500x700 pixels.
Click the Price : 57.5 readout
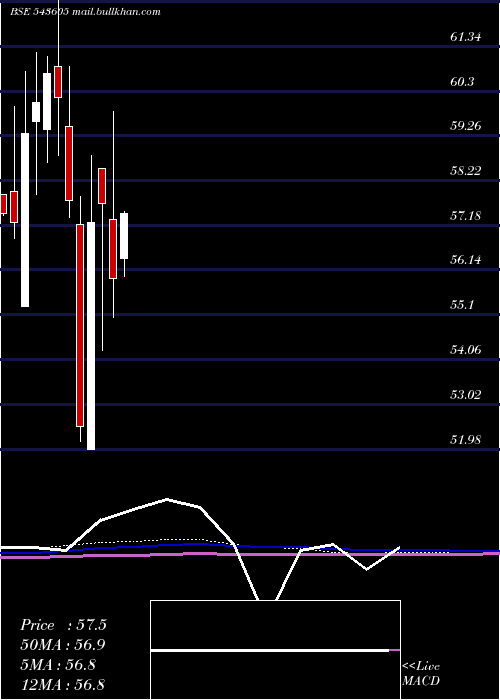pos(63,625)
